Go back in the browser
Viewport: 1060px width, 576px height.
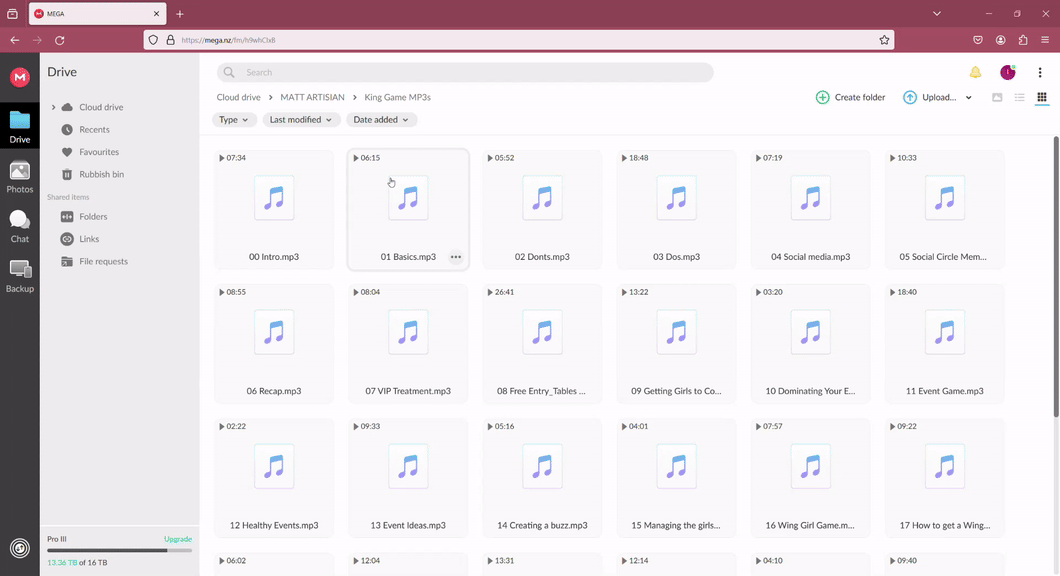[15, 41]
